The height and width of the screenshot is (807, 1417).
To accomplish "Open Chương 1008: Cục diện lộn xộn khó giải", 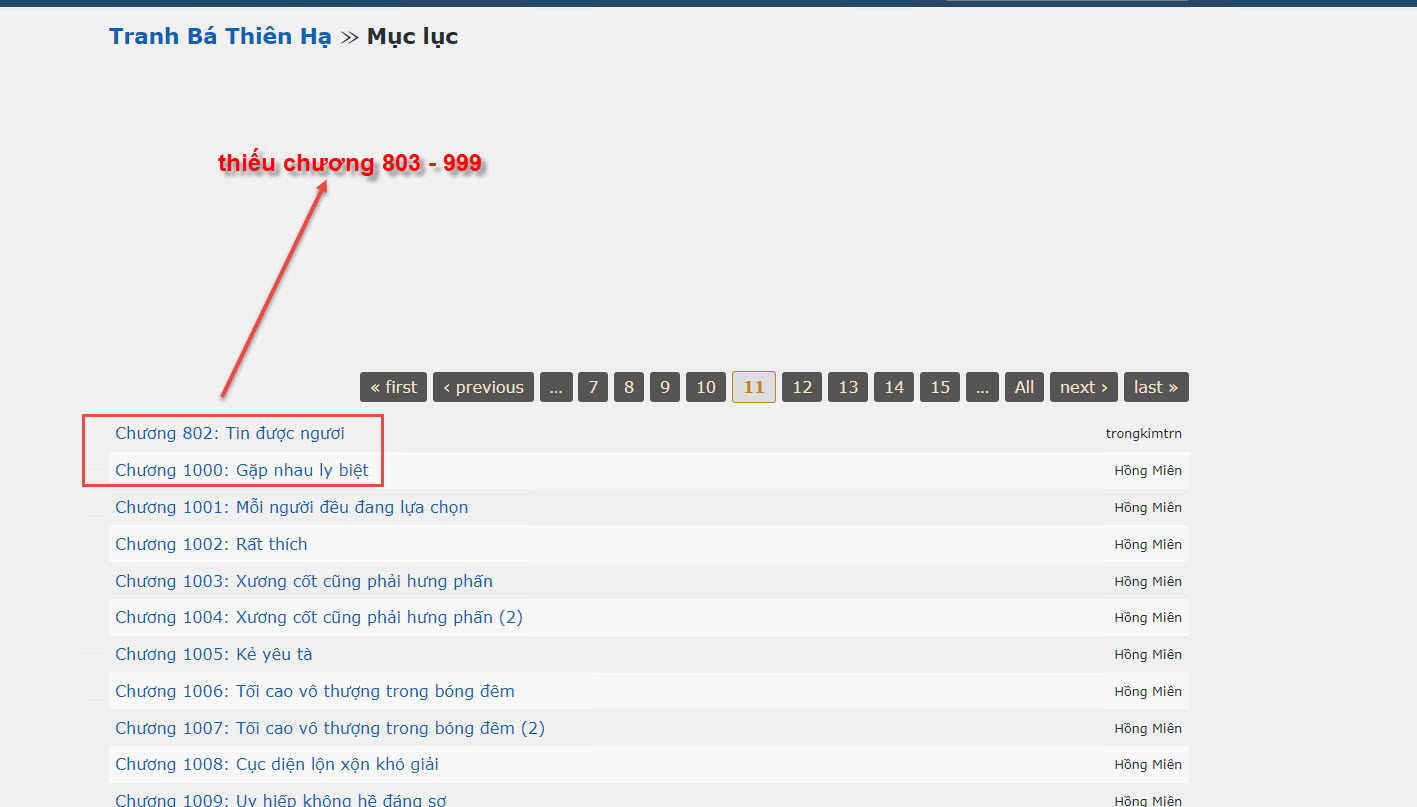I will 277,764.
